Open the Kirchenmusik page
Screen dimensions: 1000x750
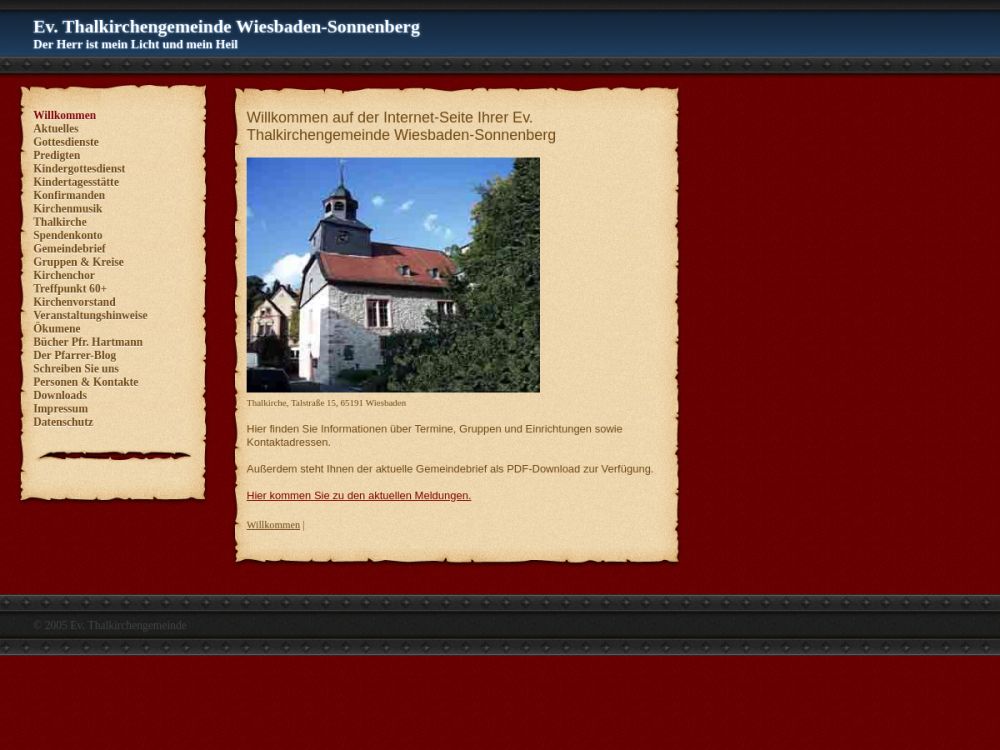click(68, 209)
